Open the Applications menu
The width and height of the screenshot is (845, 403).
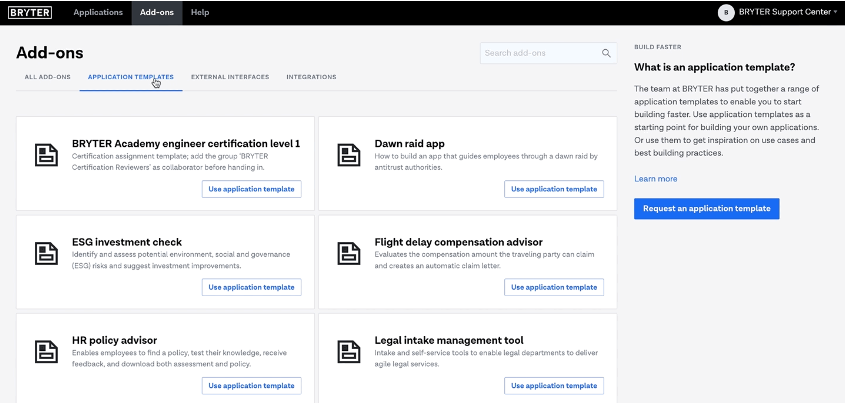(x=98, y=12)
